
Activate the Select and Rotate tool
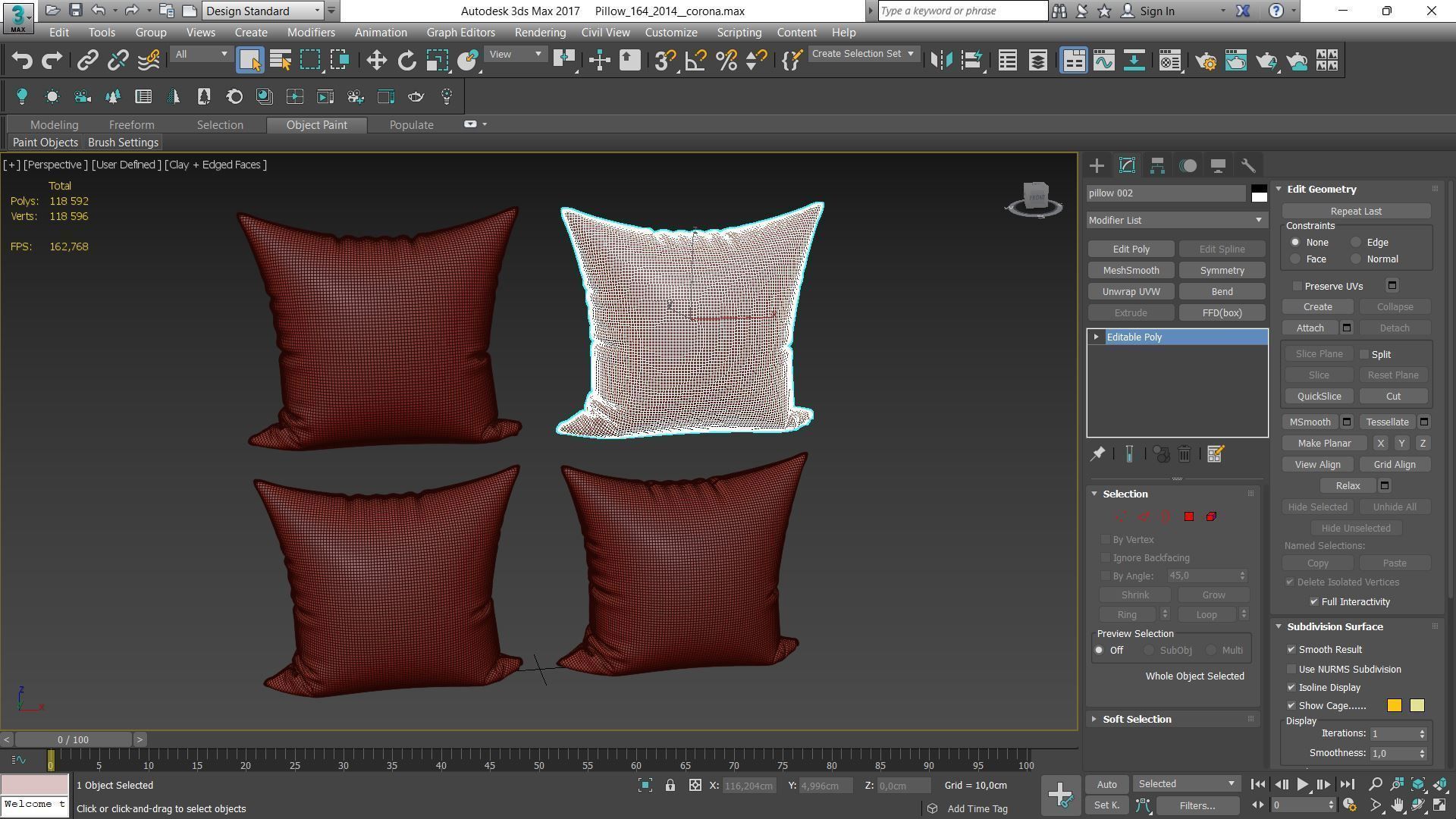pyautogui.click(x=407, y=61)
